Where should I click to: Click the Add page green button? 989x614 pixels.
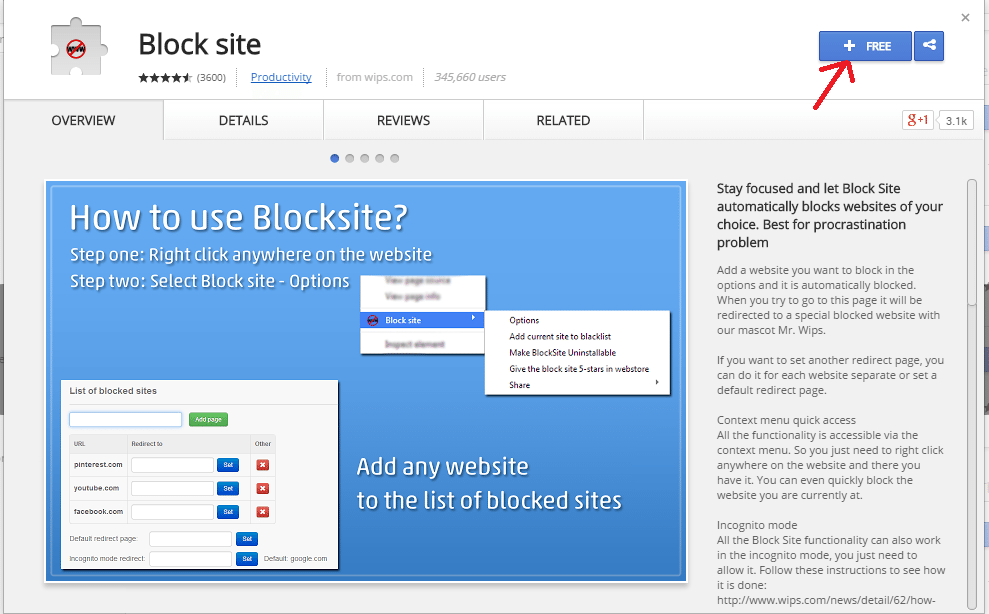[x=208, y=420]
